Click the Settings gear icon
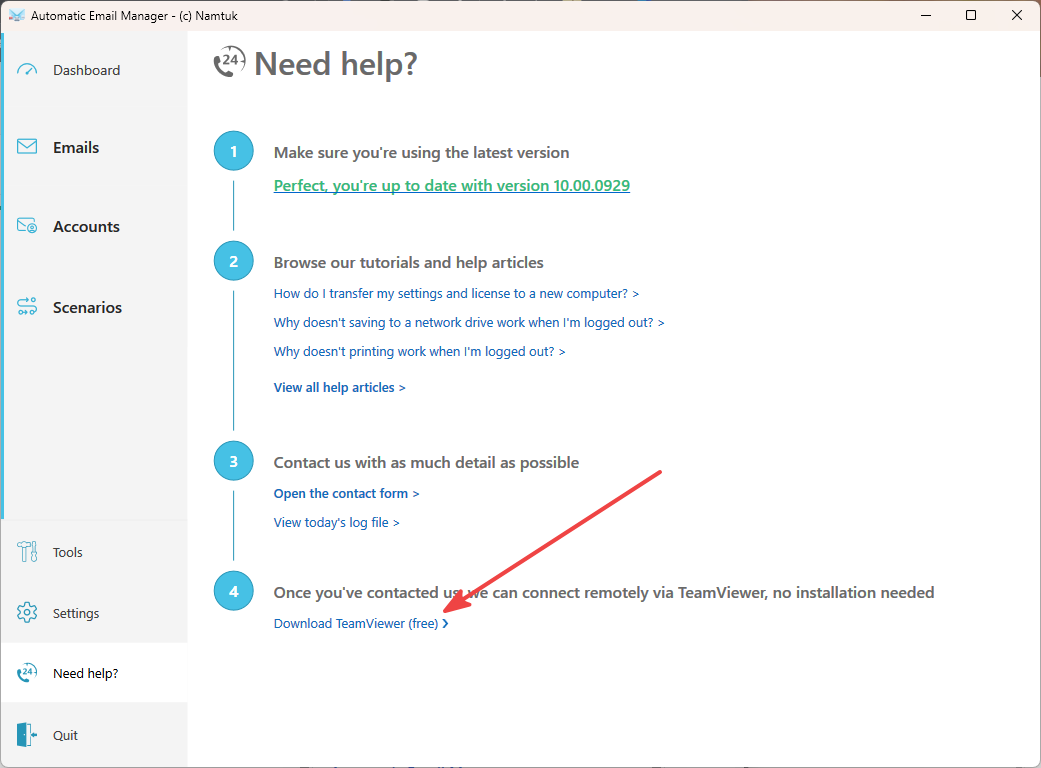 27,613
